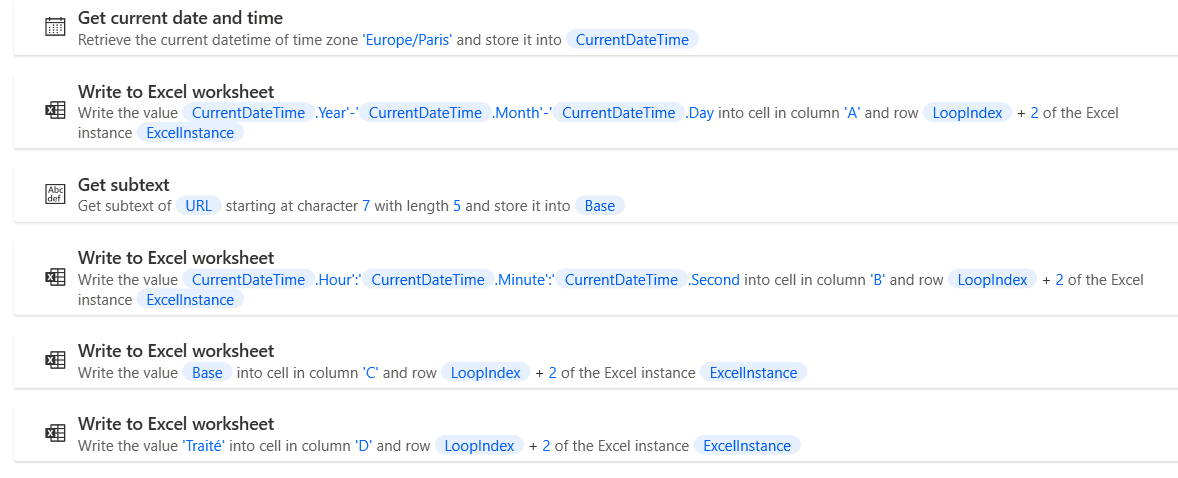Click the Base value pill in the column 'C' action
1178x478 pixels.
(207, 373)
